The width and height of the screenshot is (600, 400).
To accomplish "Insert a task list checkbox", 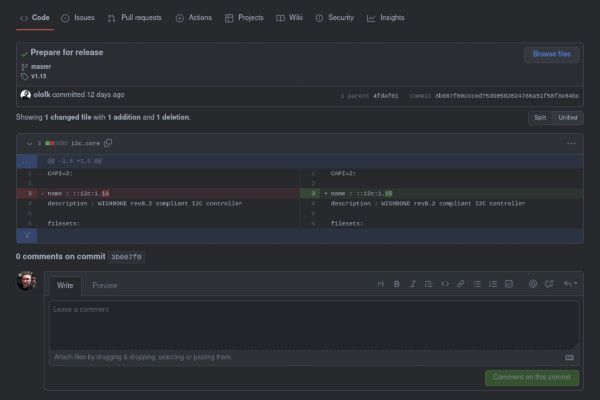I will [509, 284].
